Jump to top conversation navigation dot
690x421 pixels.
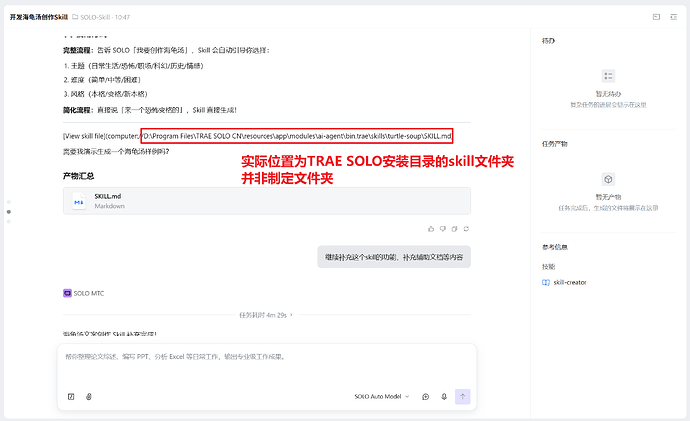click(x=9, y=202)
